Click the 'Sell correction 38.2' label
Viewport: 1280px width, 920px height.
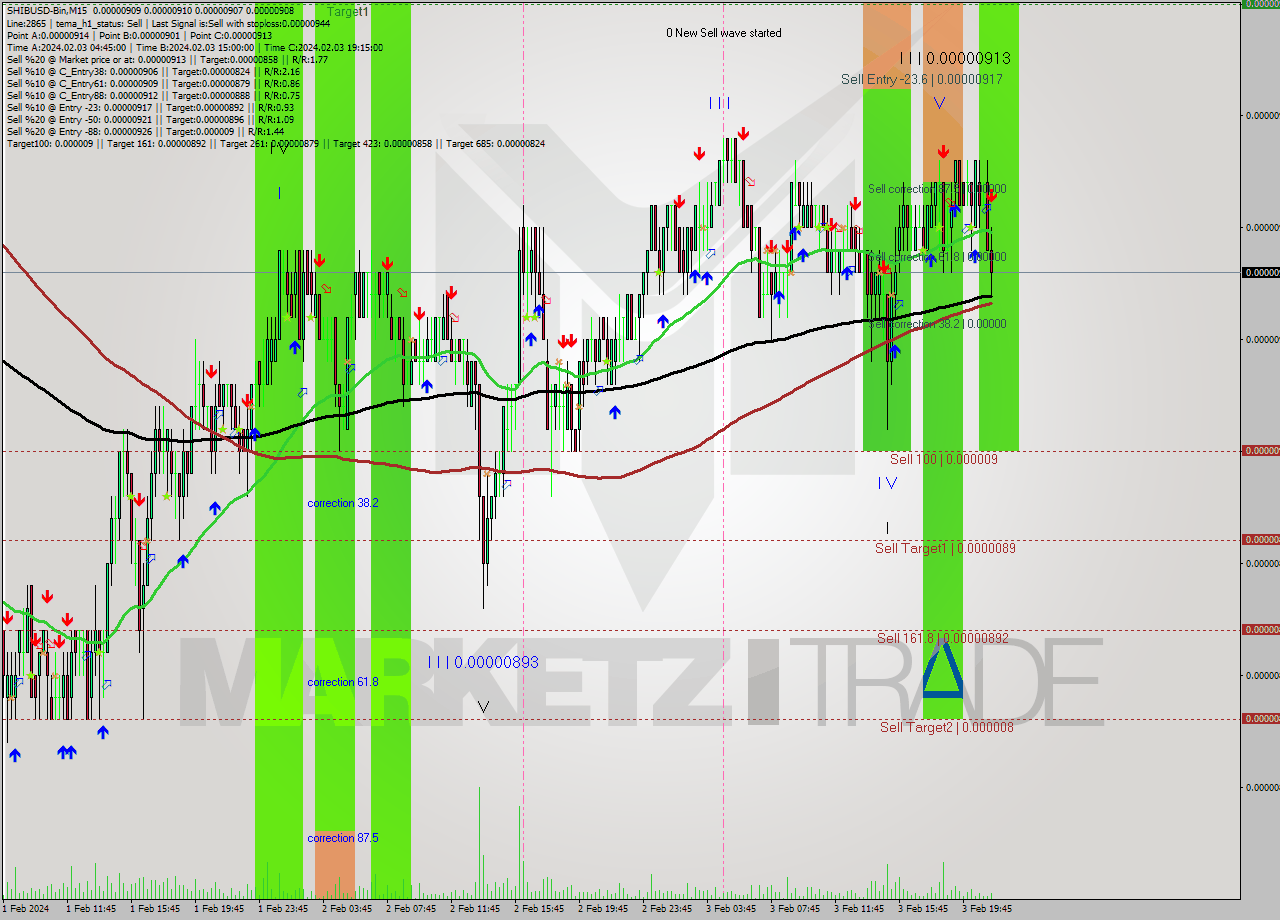tap(937, 324)
